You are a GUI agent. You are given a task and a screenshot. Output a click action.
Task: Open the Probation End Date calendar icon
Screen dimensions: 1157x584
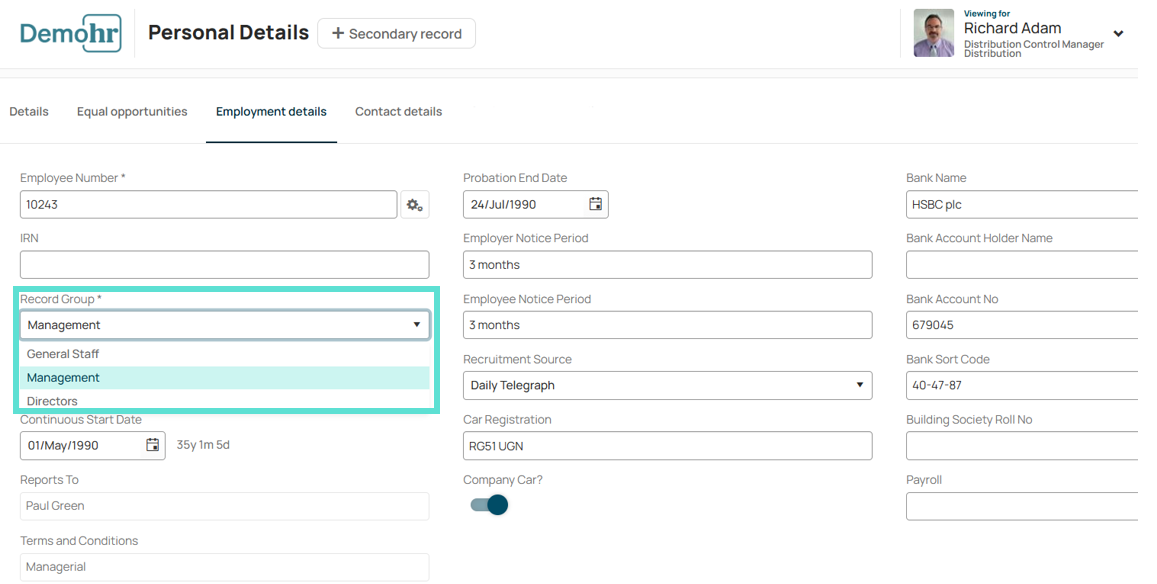[x=595, y=205]
